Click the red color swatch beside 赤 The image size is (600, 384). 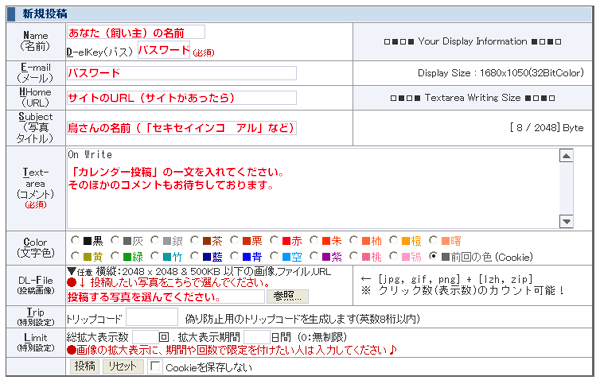(286, 241)
